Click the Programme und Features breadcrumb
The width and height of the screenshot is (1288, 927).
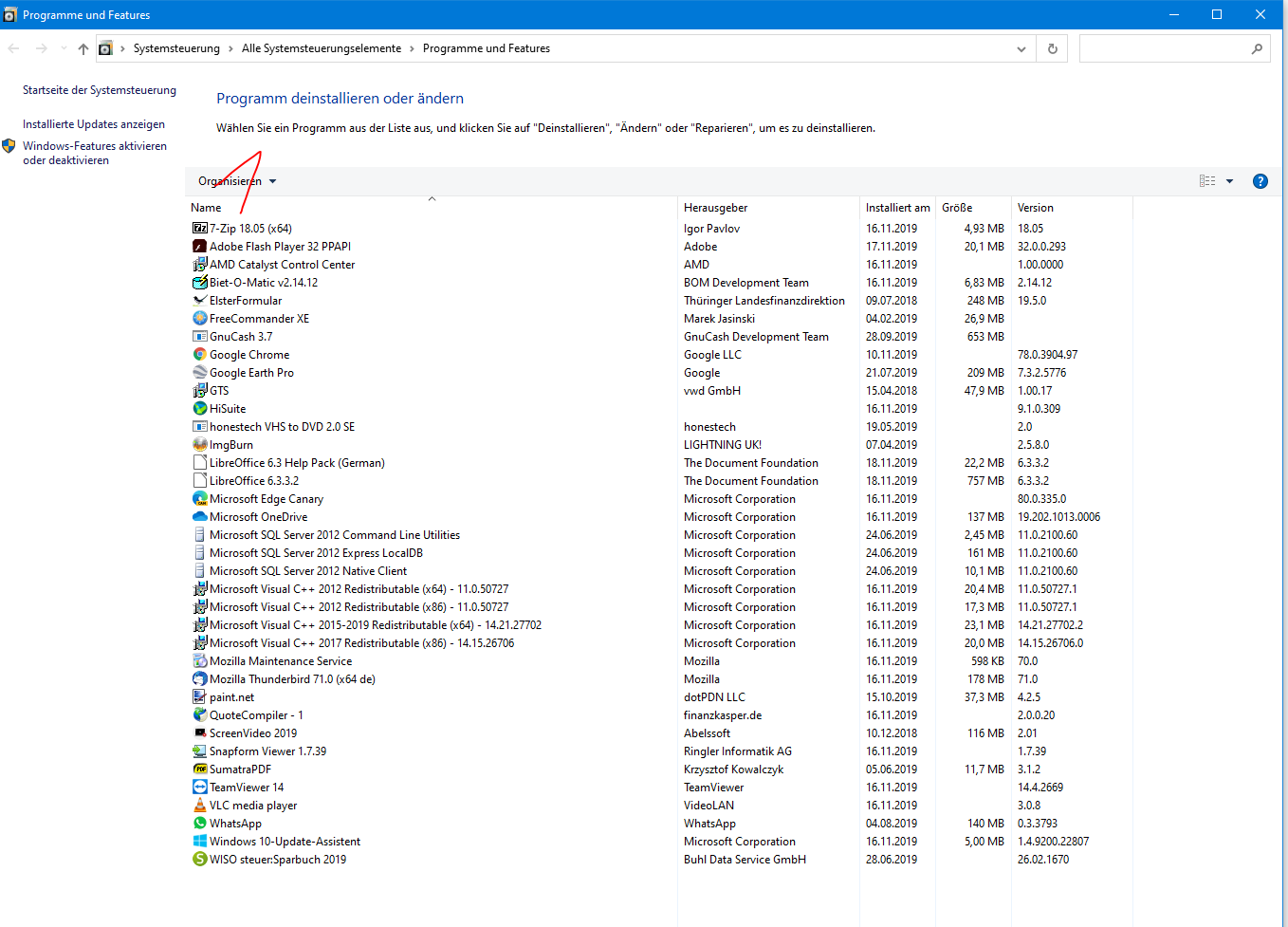pyautogui.click(x=486, y=48)
